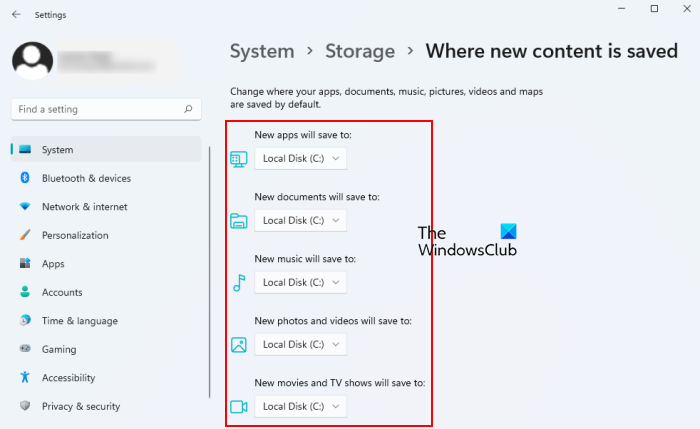Image resolution: width=700 pixels, height=429 pixels.
Task: Open Accounts settings section
Action: tap(61, 293)
